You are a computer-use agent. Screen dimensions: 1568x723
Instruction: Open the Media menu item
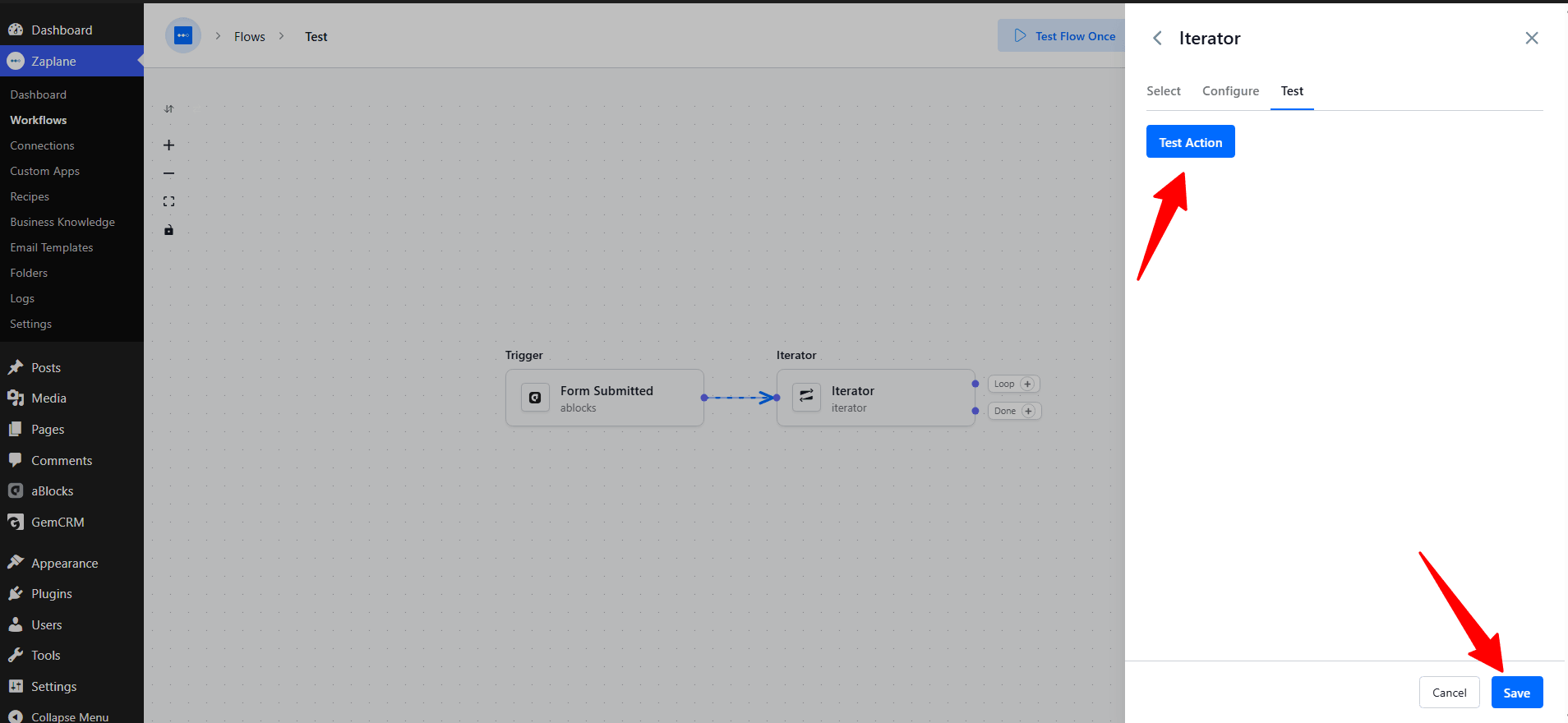[71, 398]
